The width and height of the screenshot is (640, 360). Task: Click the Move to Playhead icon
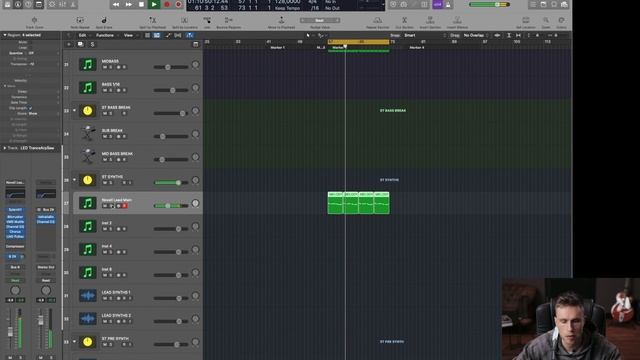(281, 20)
